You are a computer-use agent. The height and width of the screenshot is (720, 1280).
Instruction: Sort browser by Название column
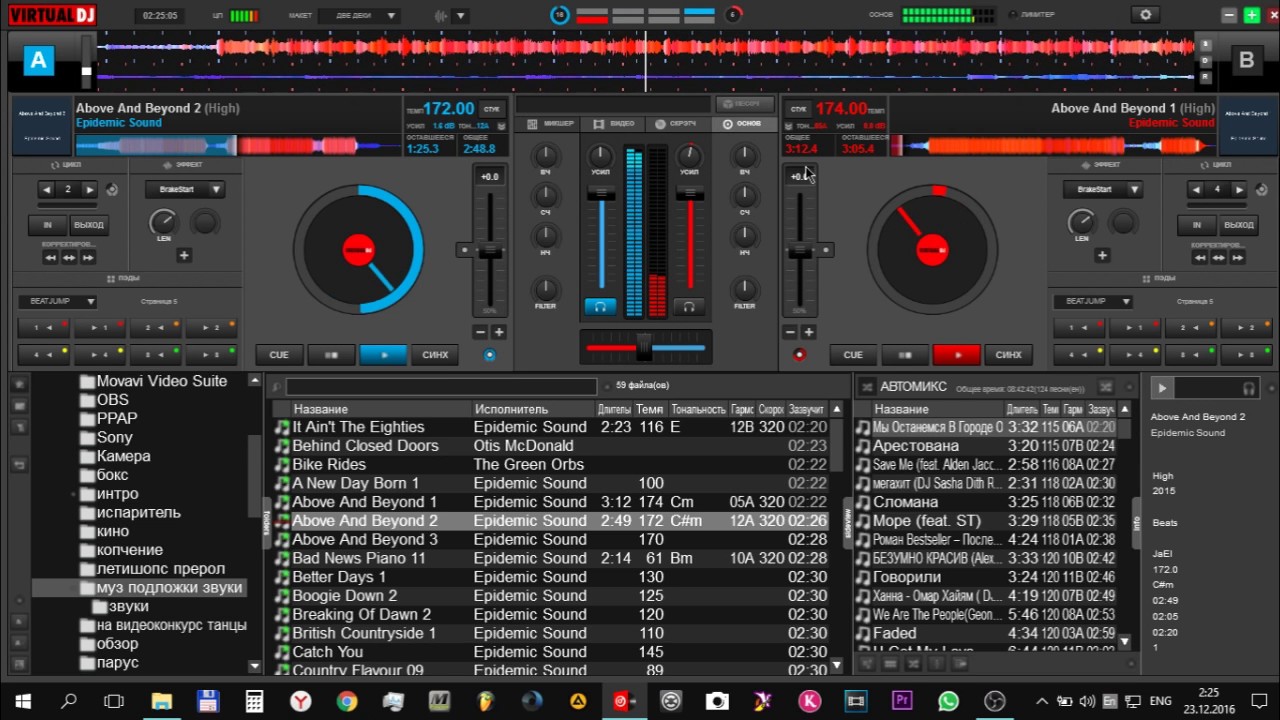tap(381, 409)
